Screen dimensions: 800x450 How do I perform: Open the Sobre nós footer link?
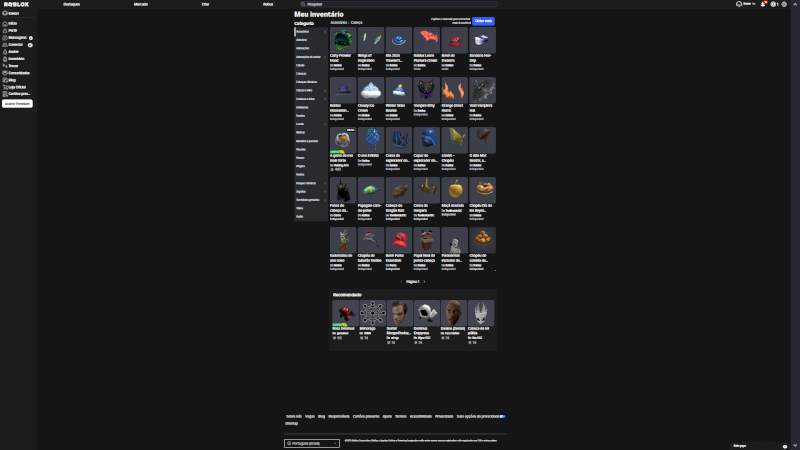point(294,416)
